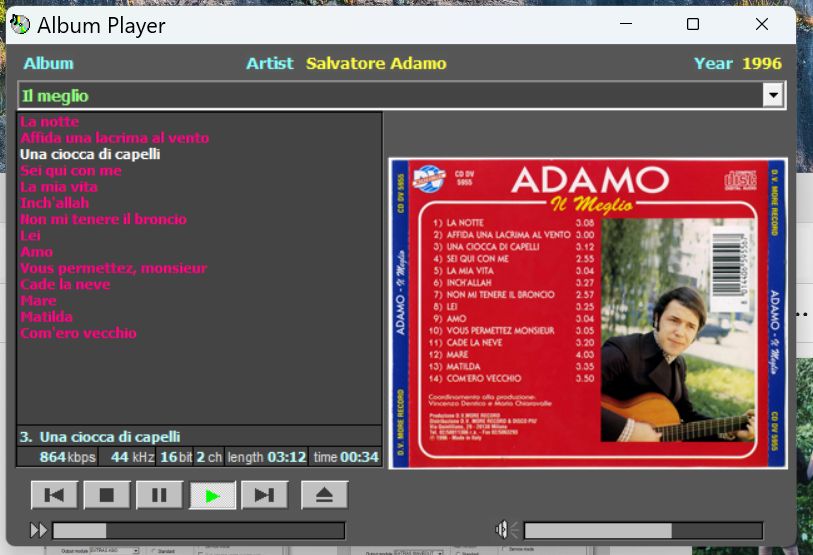Maximize the Album Player window

[x=693, y=24]
